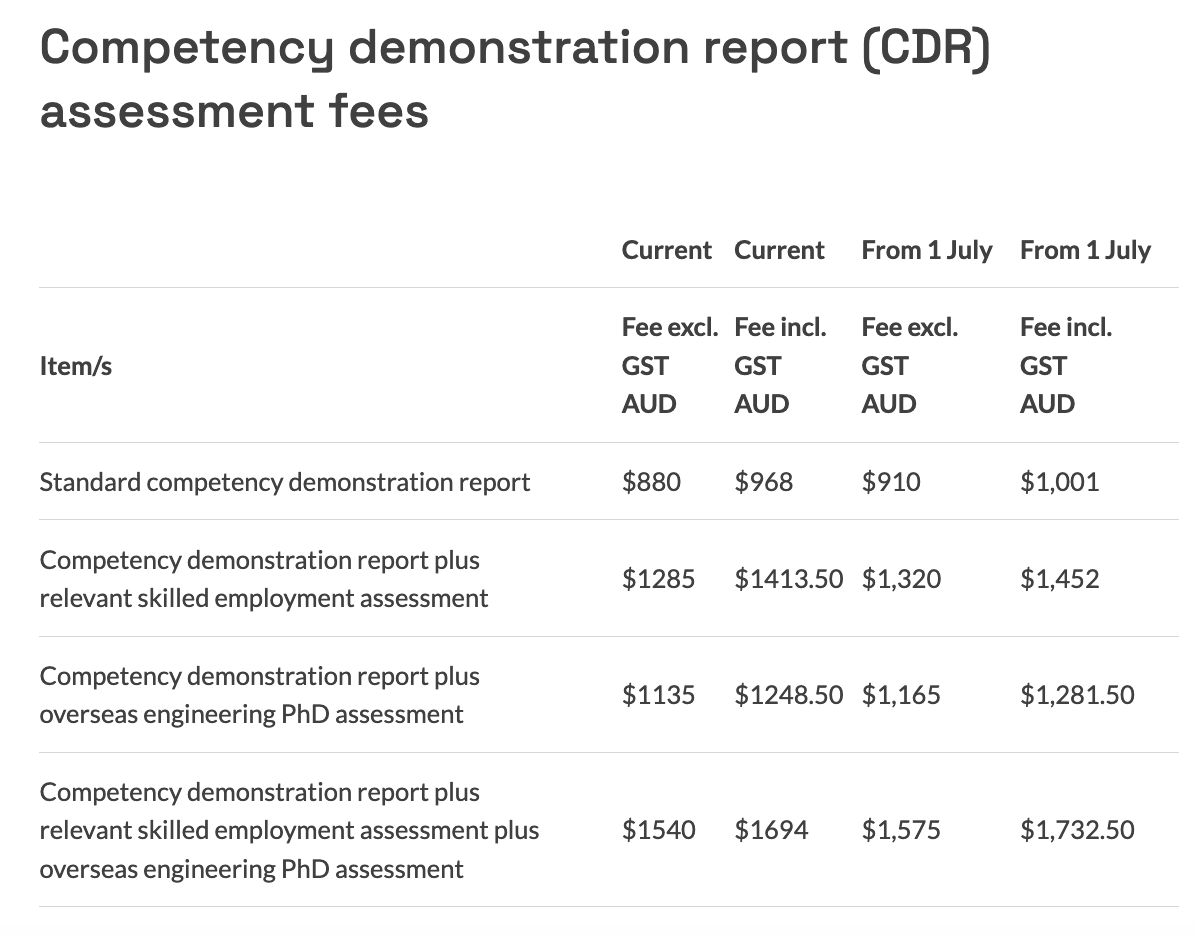
Task: Select the $910 fee from 1 July
Action: point(891,482)
